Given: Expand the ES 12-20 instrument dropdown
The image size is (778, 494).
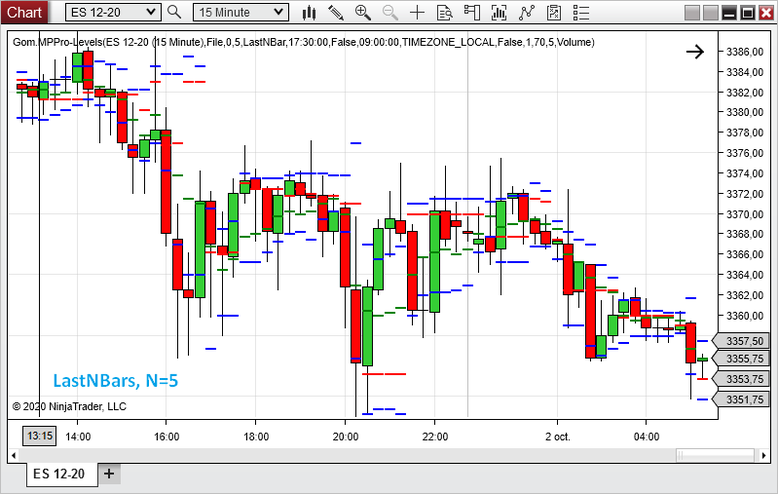Looking at the screenshot, I should [113, 12].
